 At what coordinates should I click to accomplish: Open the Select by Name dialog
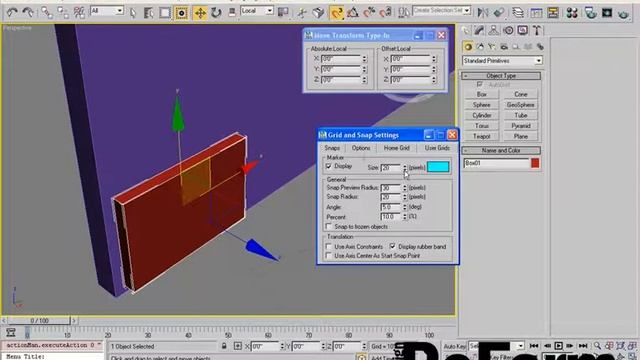pyautogui.click(x=149, y=13)
